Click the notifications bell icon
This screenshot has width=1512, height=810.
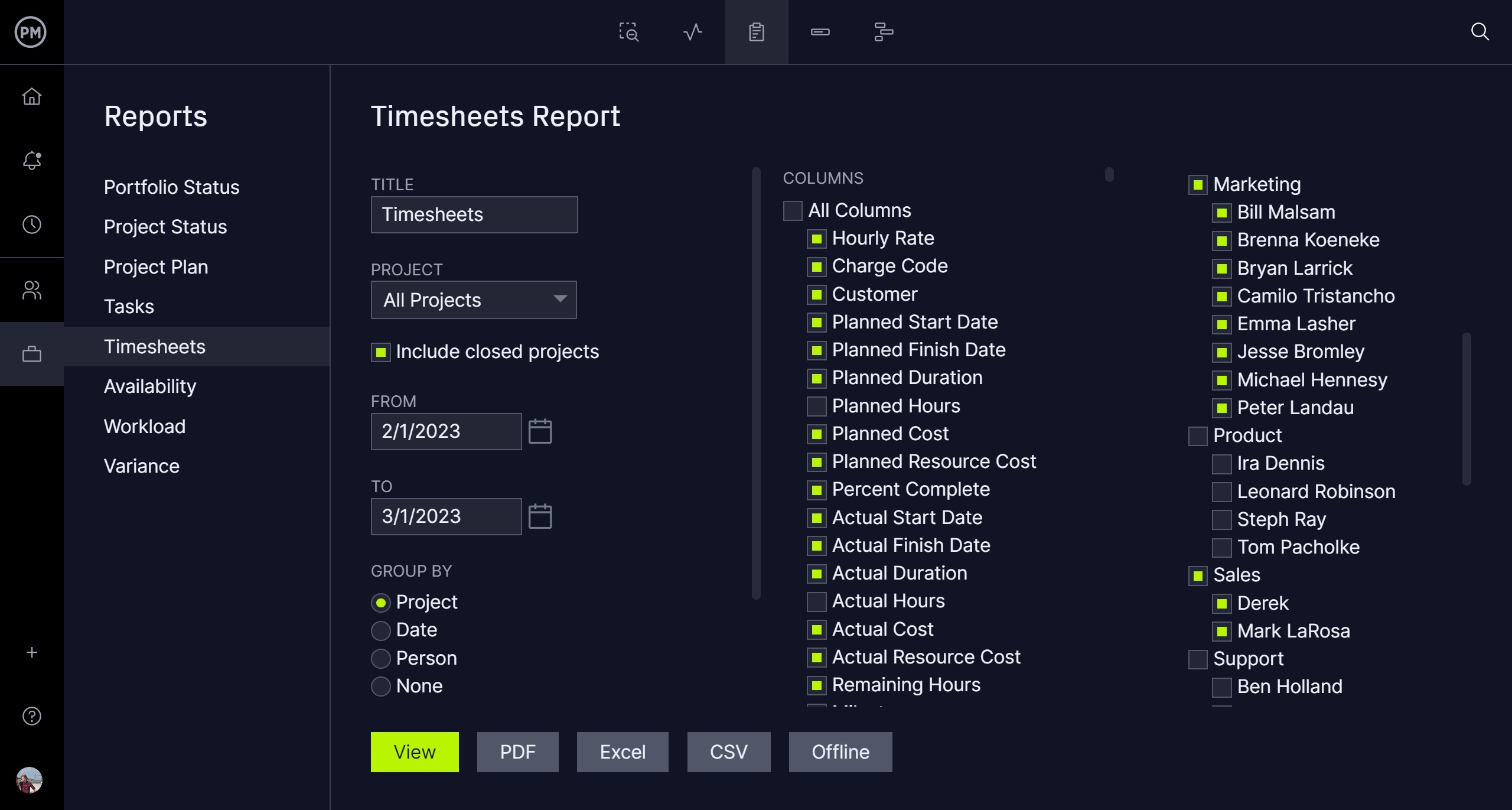33,160
